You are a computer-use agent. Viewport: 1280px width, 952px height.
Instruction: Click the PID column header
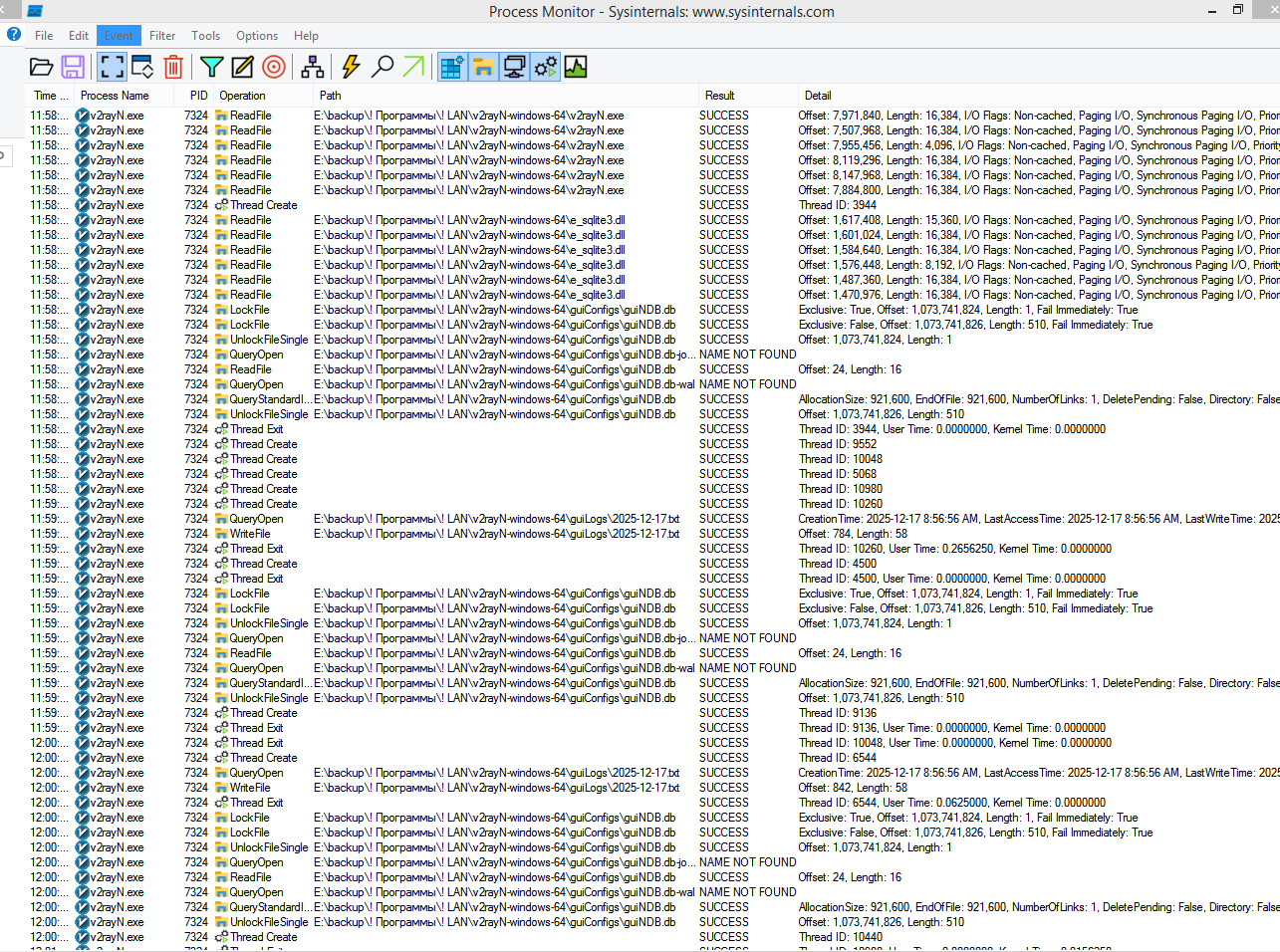[x=199, y=96]
